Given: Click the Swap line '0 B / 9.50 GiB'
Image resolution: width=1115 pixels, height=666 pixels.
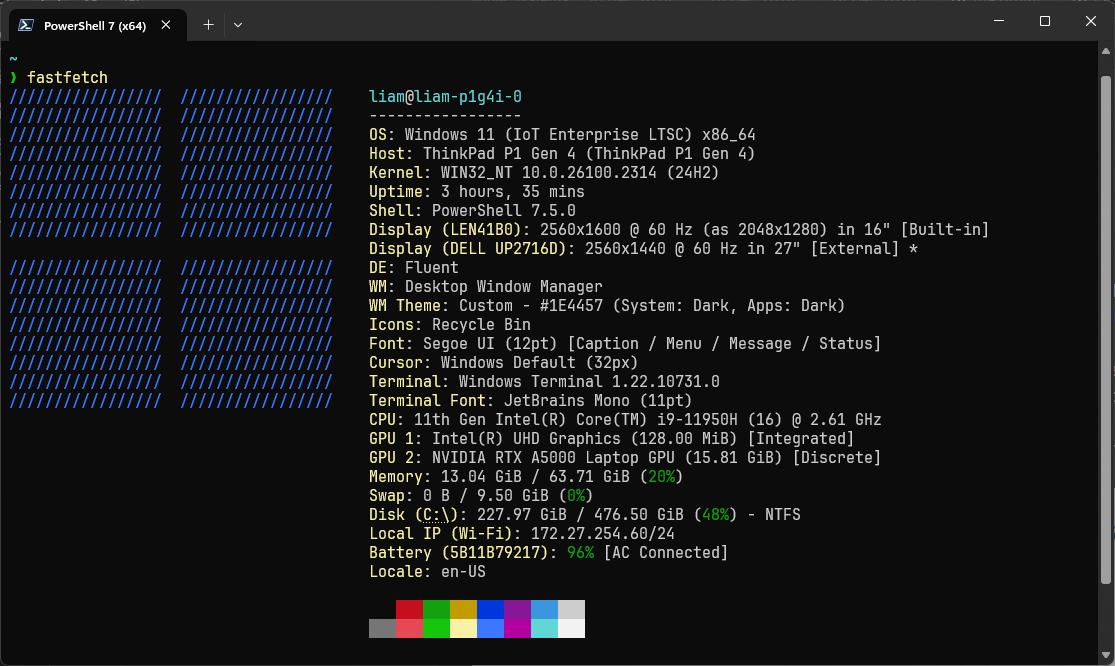Looking at the screenshot, I should 486,495.
